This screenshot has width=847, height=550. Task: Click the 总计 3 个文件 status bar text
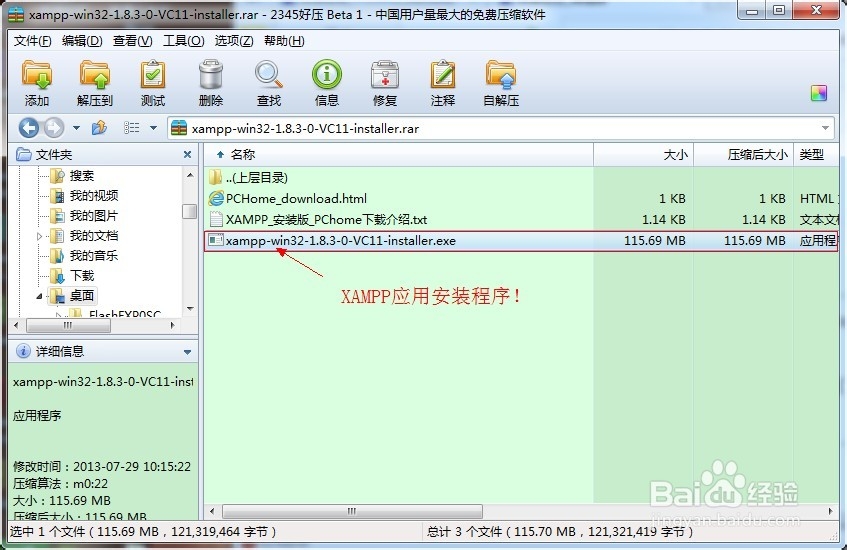[560, 532]
